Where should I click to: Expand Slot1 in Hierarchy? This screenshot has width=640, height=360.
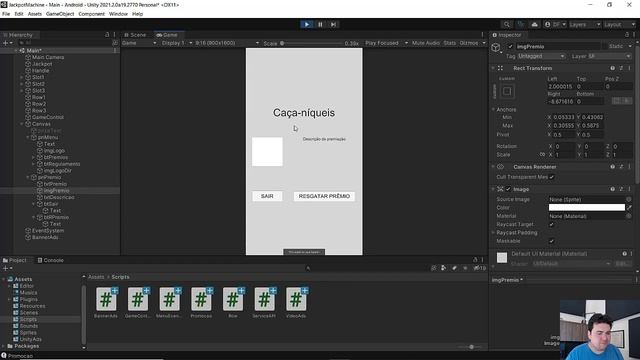(22, 77)
